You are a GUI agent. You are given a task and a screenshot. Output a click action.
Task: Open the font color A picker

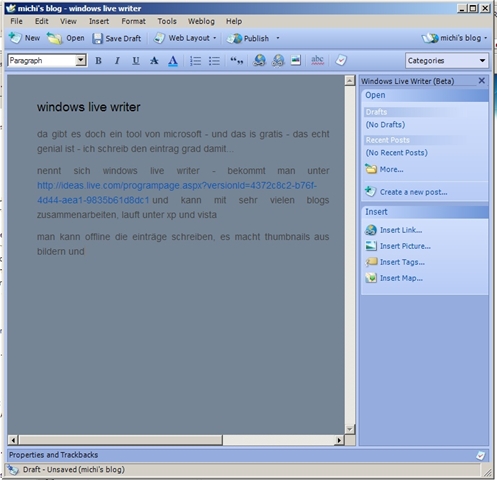pos(173,61)
